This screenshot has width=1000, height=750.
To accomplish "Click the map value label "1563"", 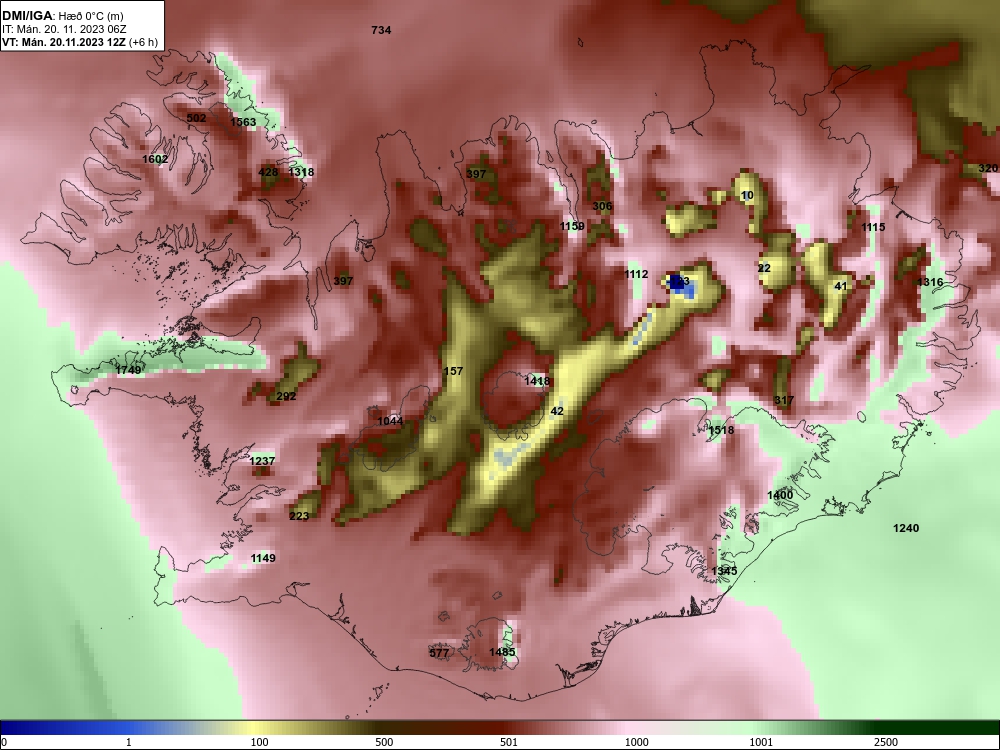I will coord(243,122).
